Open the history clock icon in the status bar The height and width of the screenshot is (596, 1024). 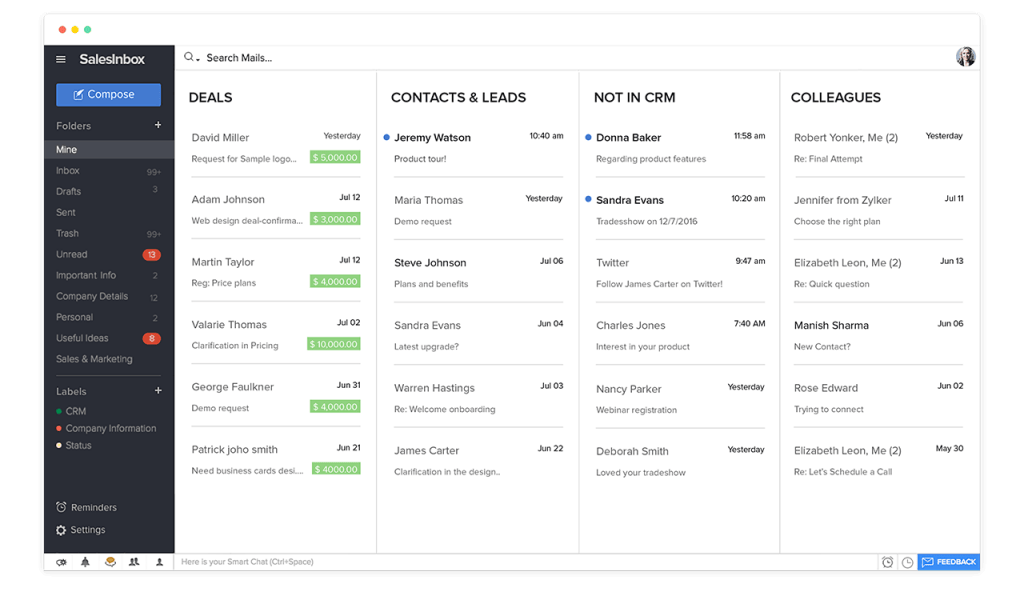click(908, 562)
